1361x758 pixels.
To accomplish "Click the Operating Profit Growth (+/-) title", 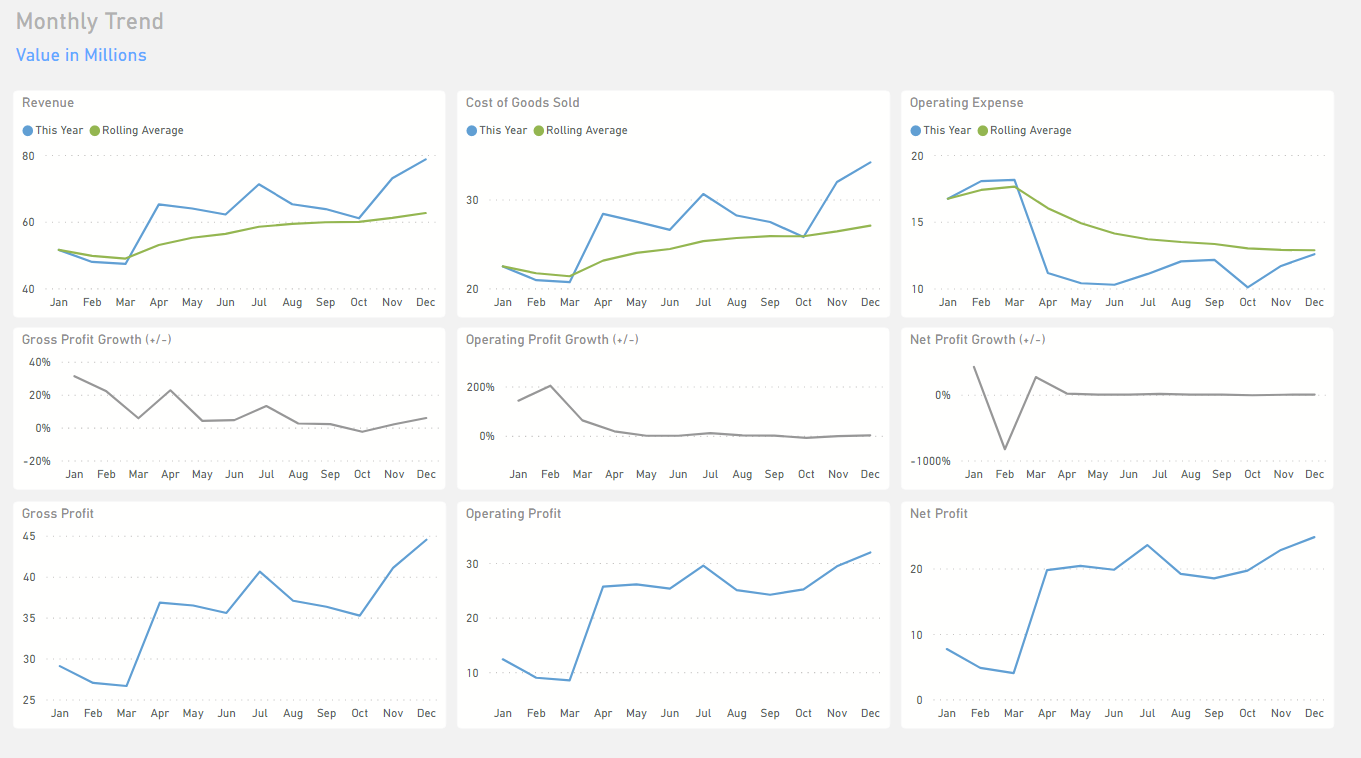I will tap(553, 340).
